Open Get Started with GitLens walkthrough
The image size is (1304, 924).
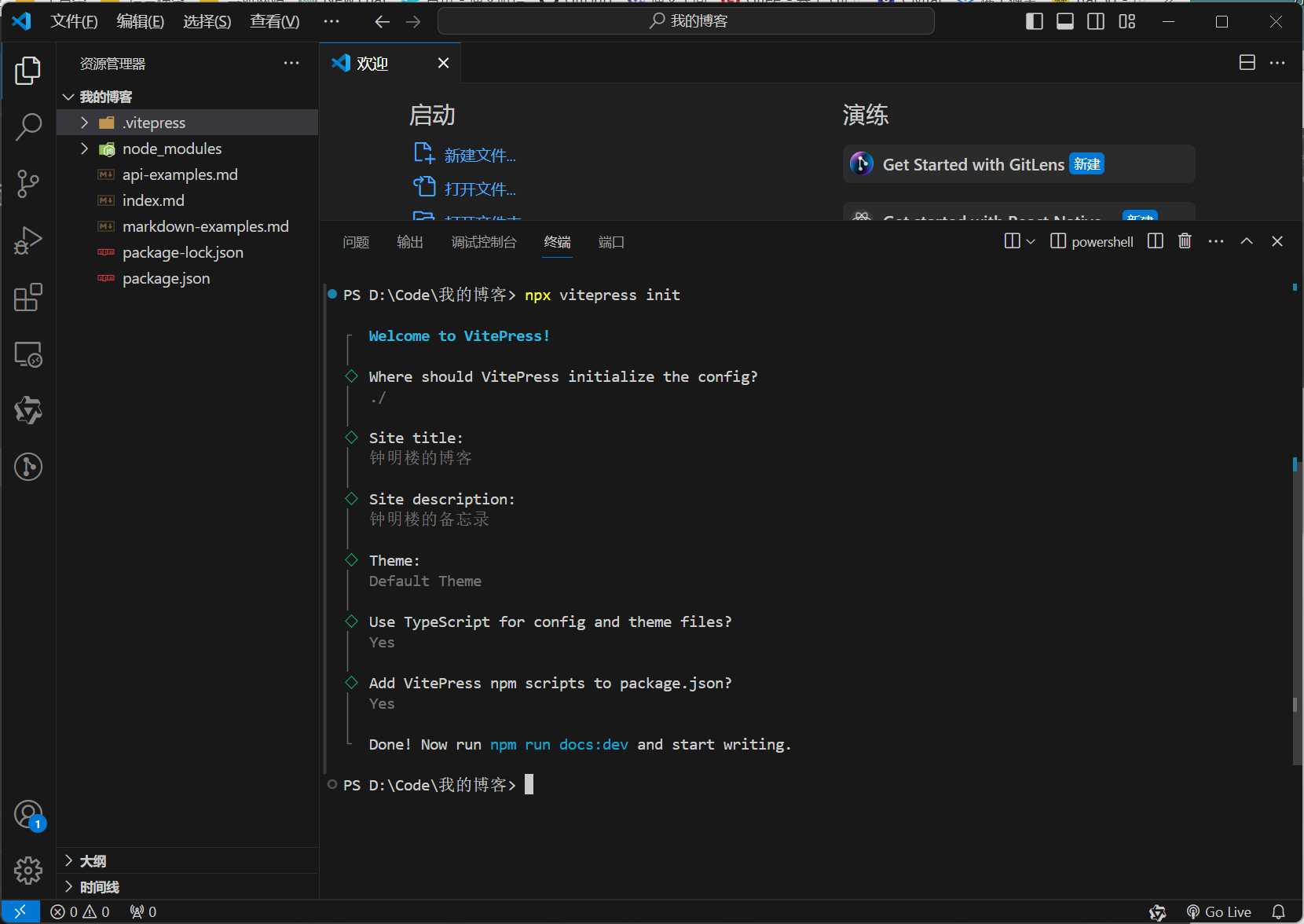(1019, 164)
